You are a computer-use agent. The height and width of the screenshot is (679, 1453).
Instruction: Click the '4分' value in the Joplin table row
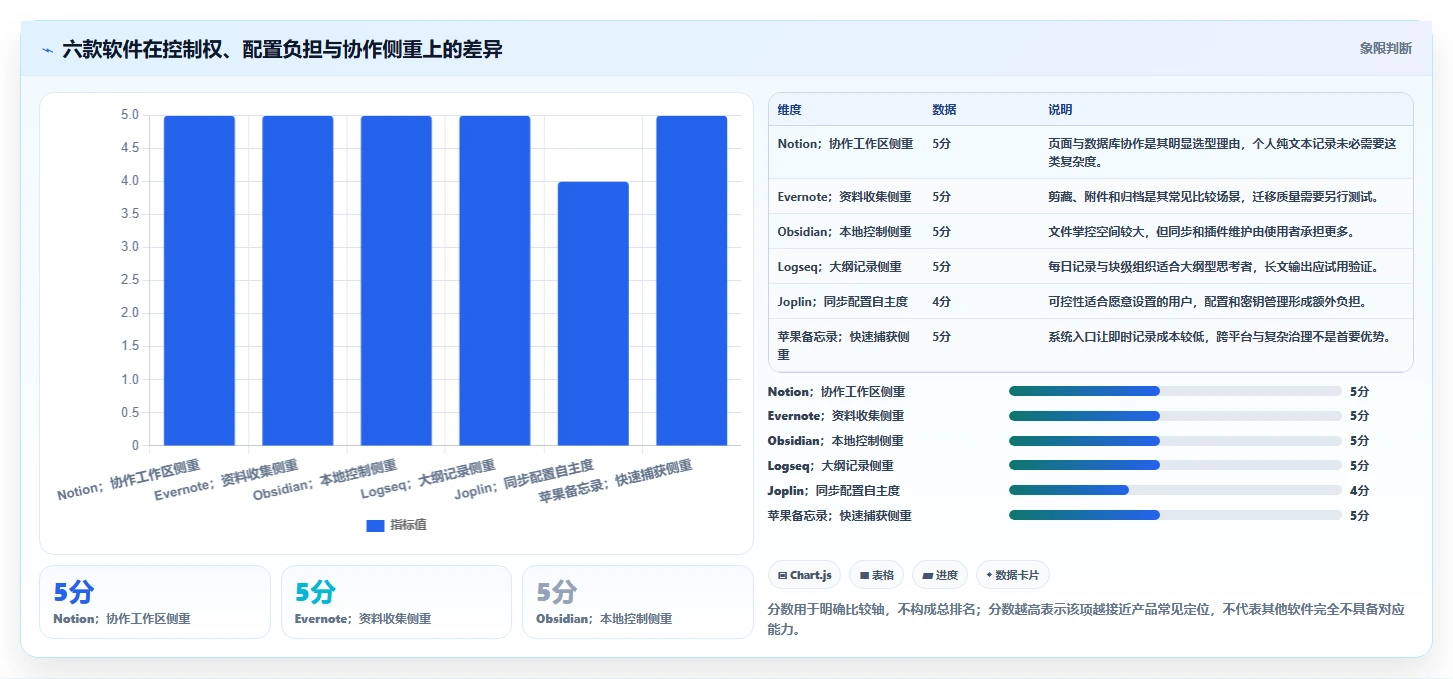point(941,302)
